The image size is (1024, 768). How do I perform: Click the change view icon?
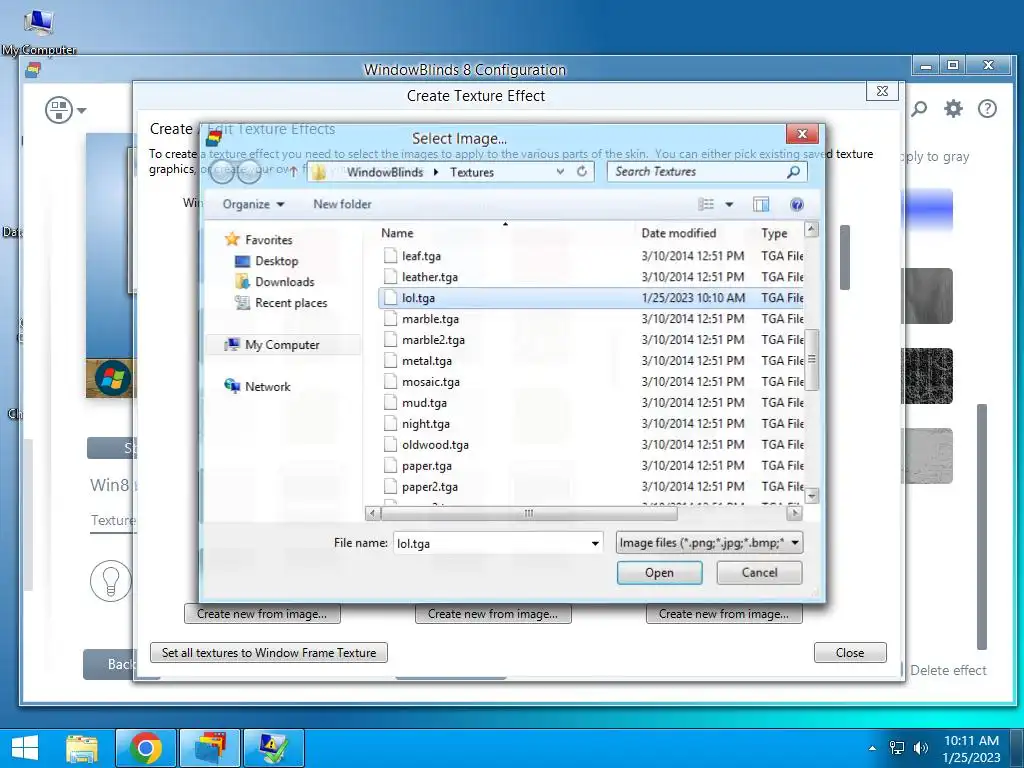(706, 204)
